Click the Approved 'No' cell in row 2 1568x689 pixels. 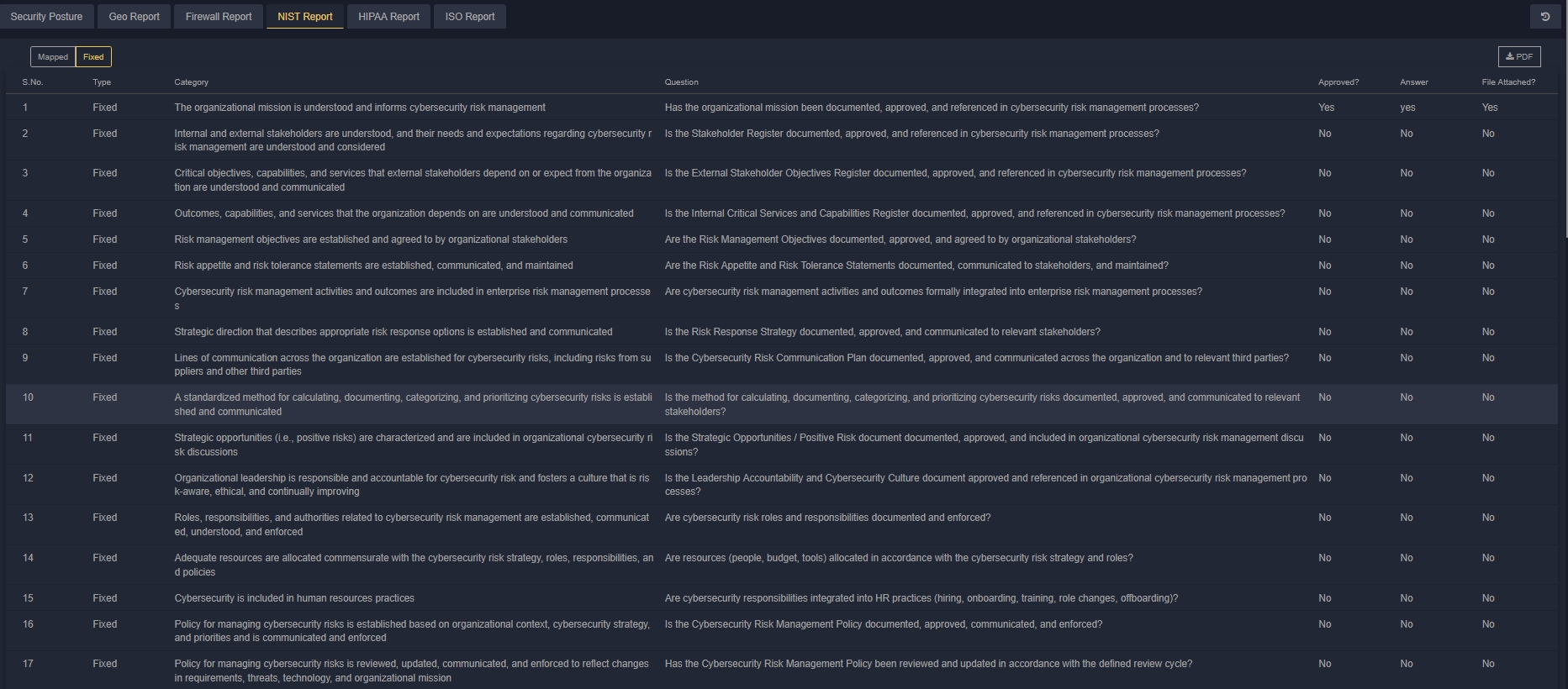click(x=1325, y=134)
